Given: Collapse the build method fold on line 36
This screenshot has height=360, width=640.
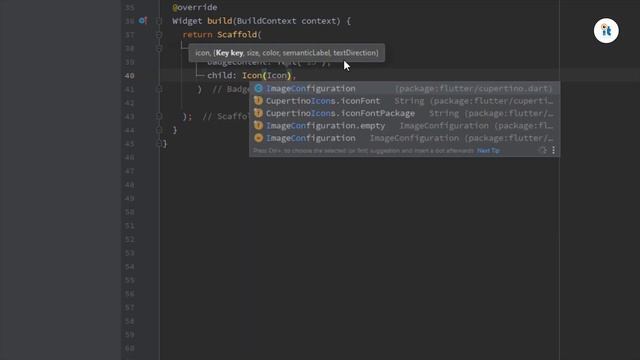Looking at the screenshot, I should point(159,21).
